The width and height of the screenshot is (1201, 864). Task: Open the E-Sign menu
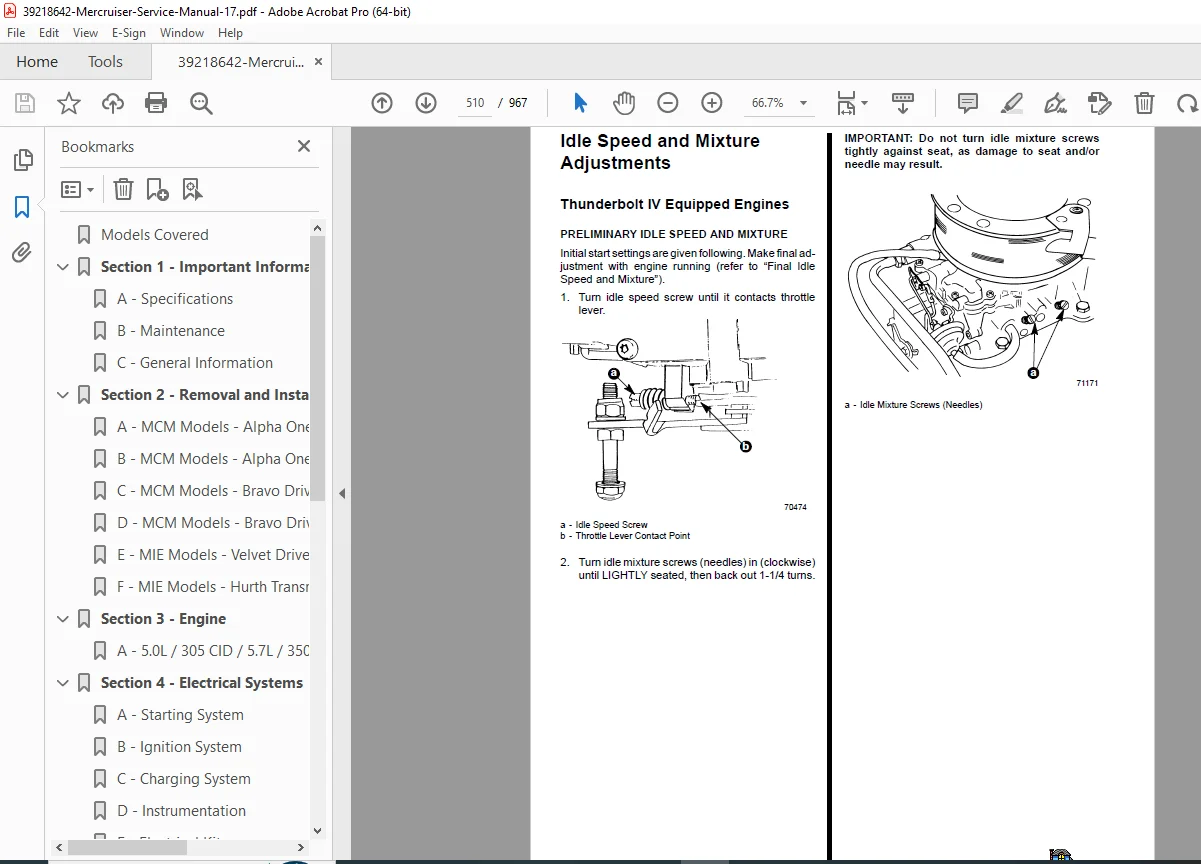pos(128,33)
